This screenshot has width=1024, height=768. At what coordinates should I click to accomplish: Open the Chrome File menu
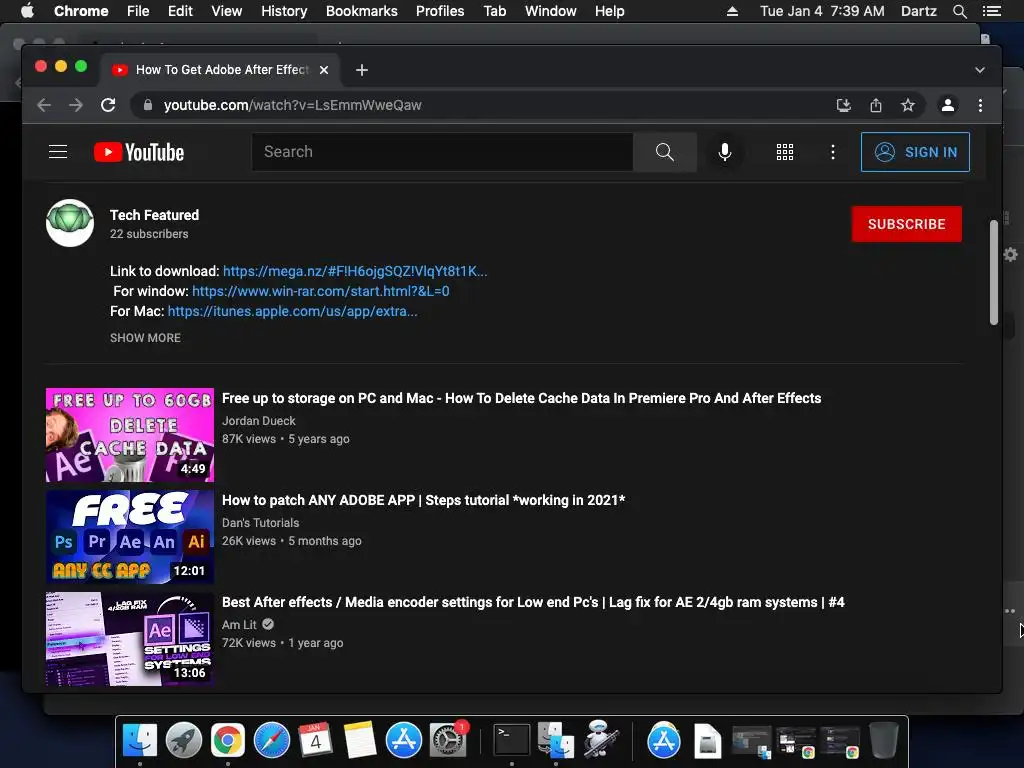[x=138, y=11]
